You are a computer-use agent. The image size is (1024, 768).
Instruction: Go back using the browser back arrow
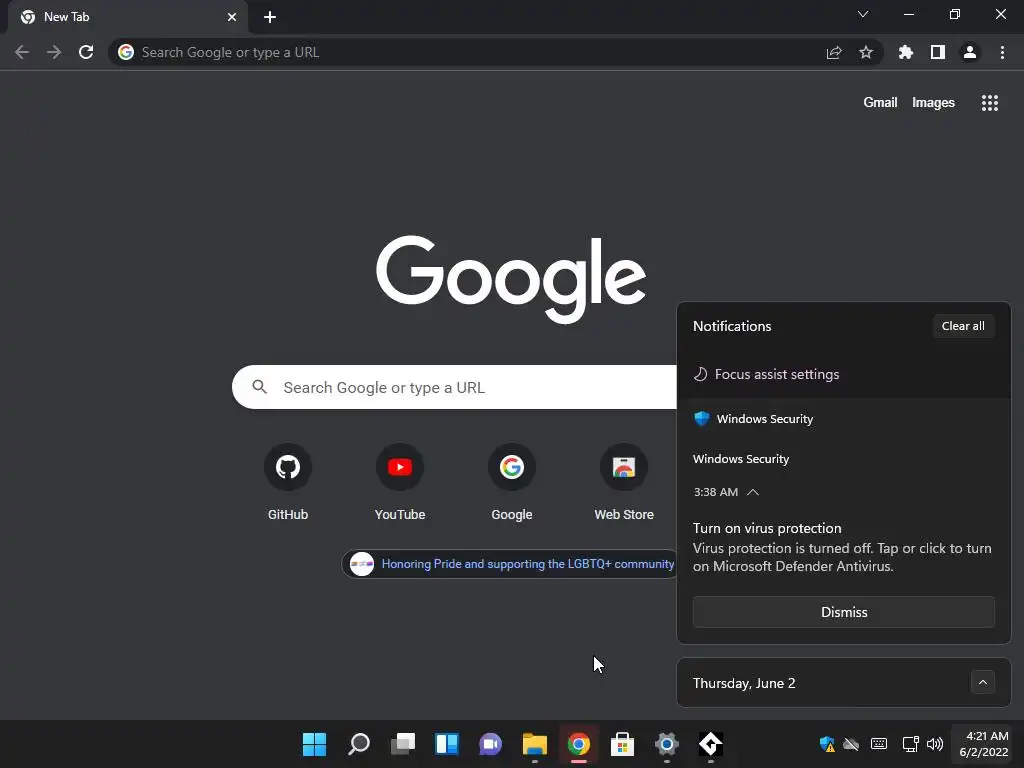(22, 52)
